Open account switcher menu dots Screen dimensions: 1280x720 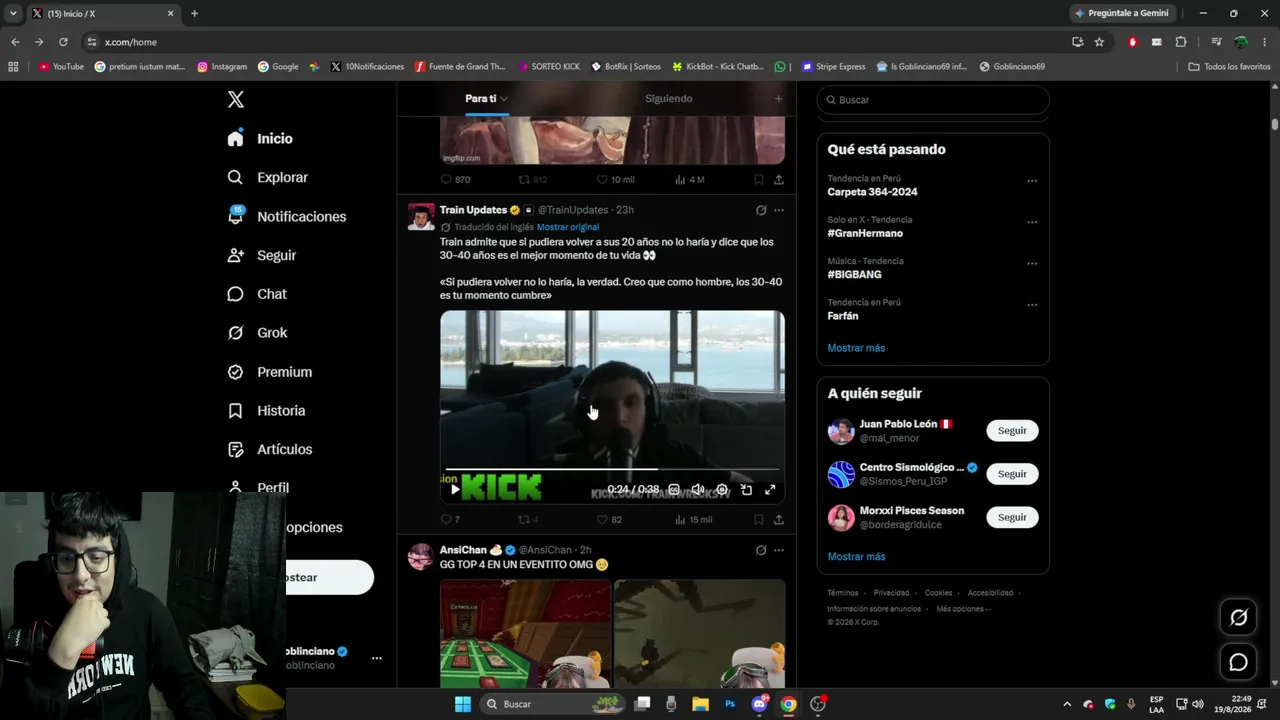click(377, 658)
